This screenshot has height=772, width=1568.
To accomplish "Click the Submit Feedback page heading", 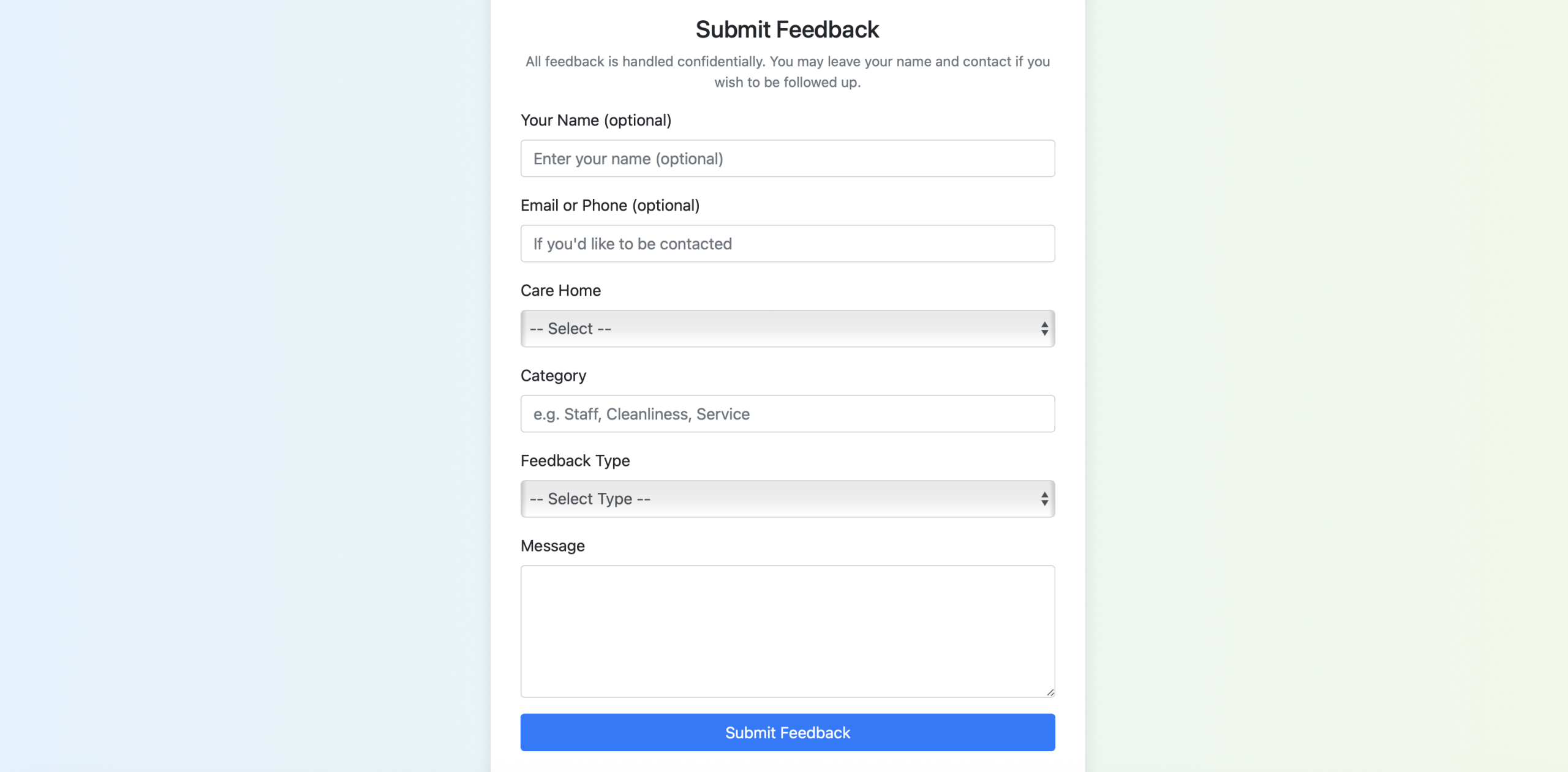I will tap(787, 29).
